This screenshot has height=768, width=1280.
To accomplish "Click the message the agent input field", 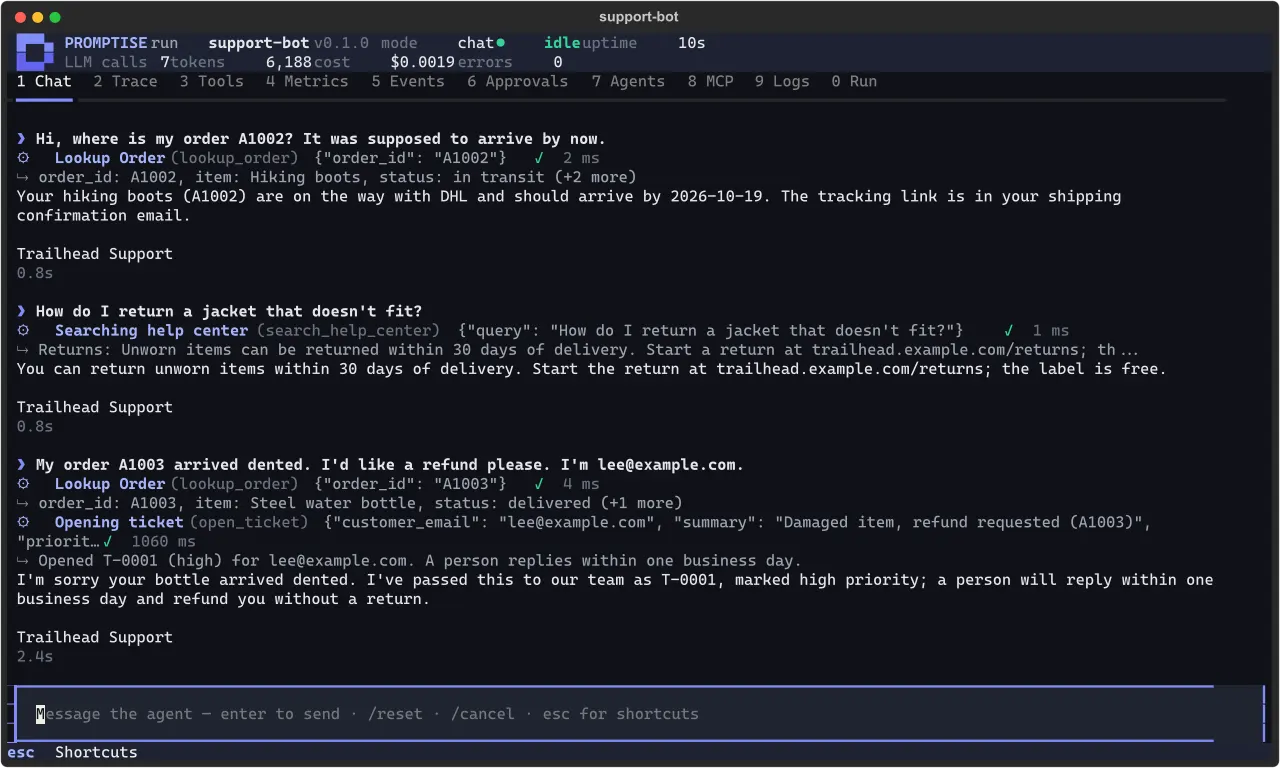I will click(639, 714).
